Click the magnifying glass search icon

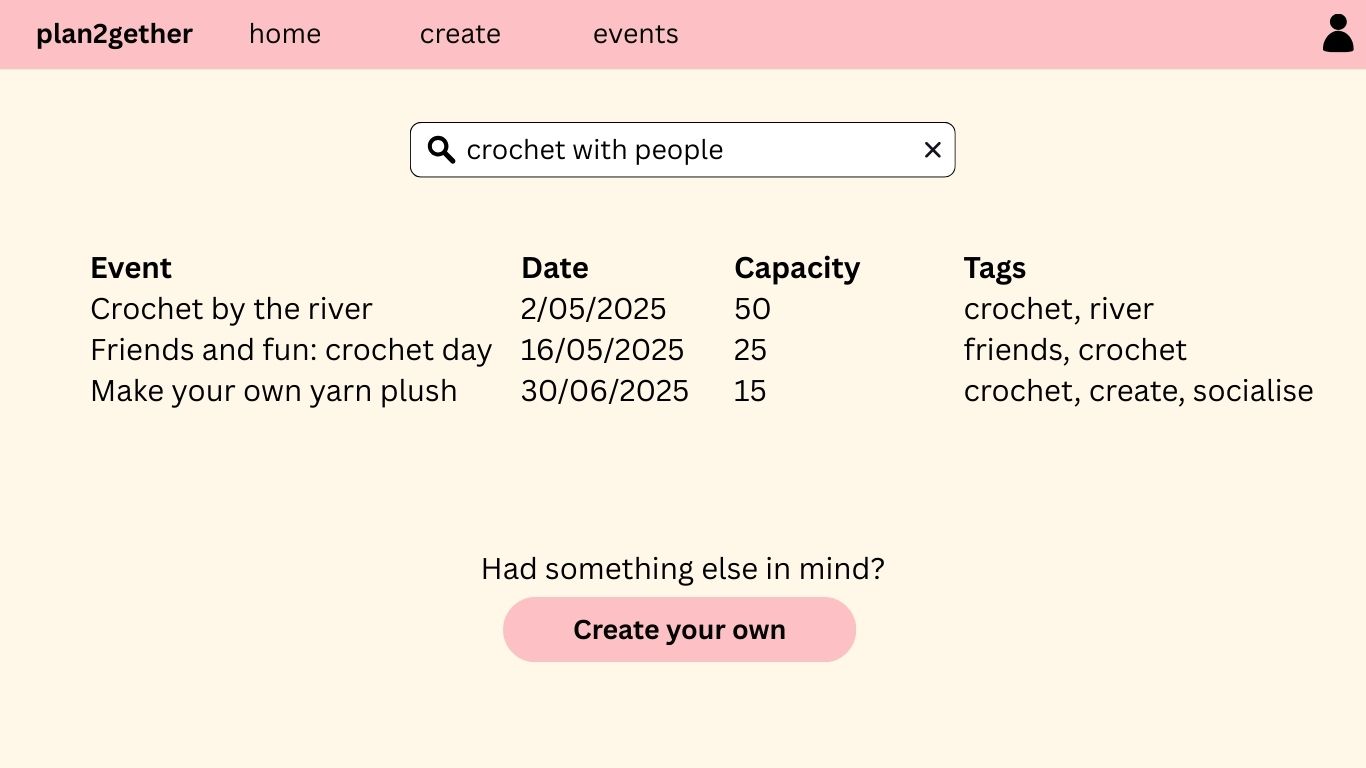click(441, 150)
